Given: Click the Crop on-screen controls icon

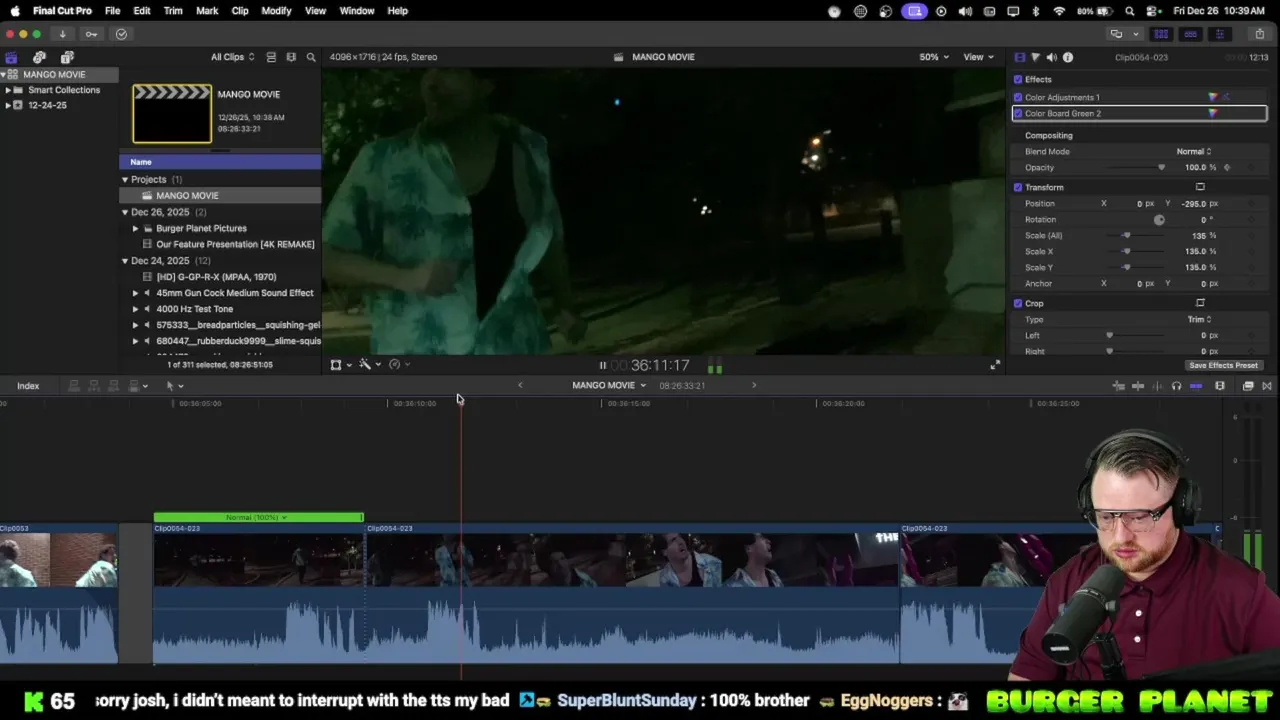Looking at the screenshot, I should tap(1200, 303).
